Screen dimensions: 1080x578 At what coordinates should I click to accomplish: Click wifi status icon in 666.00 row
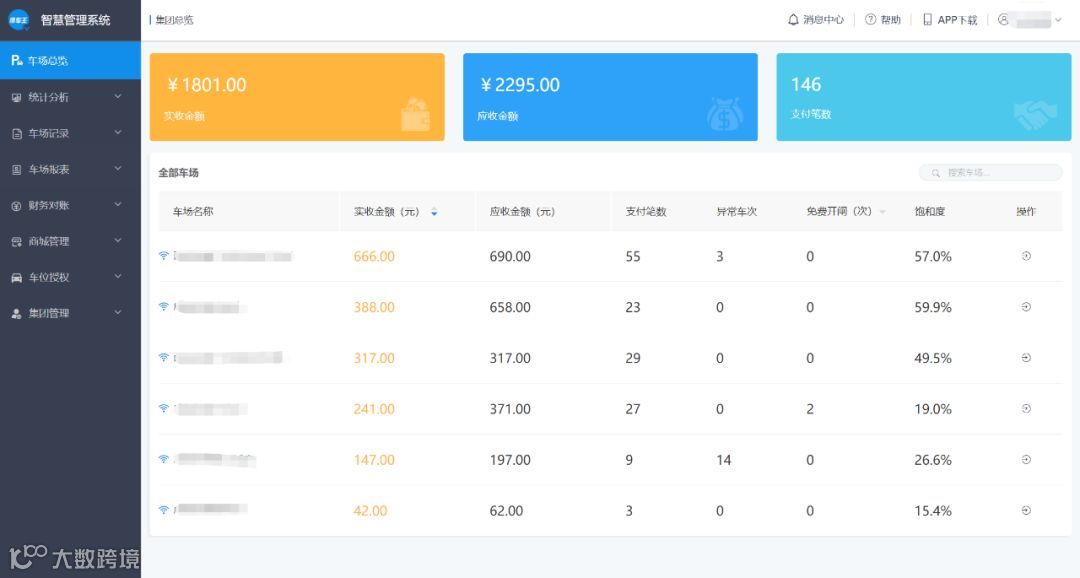point(163,256)
